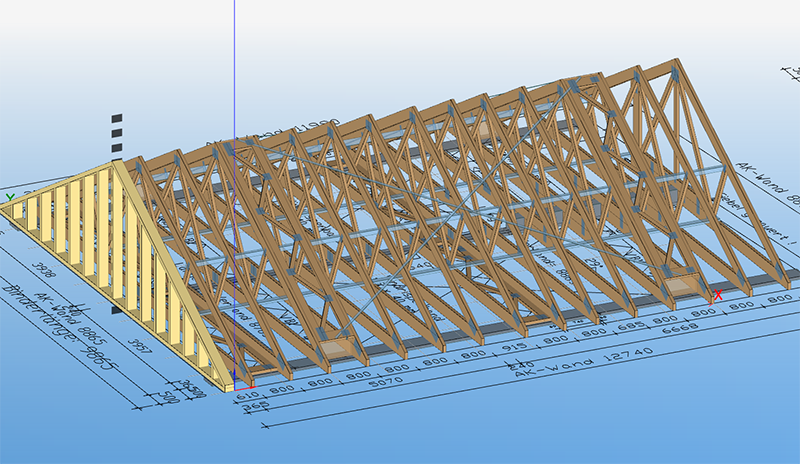Click the wooden support block near the origin
Image resolution: width=800 pixels, height=464 pixels.
pos(337,346)
